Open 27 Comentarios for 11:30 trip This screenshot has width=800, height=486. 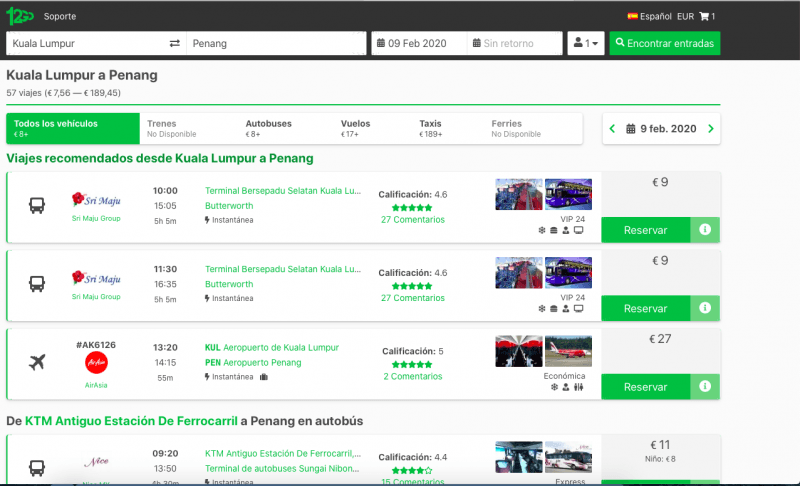413,298
